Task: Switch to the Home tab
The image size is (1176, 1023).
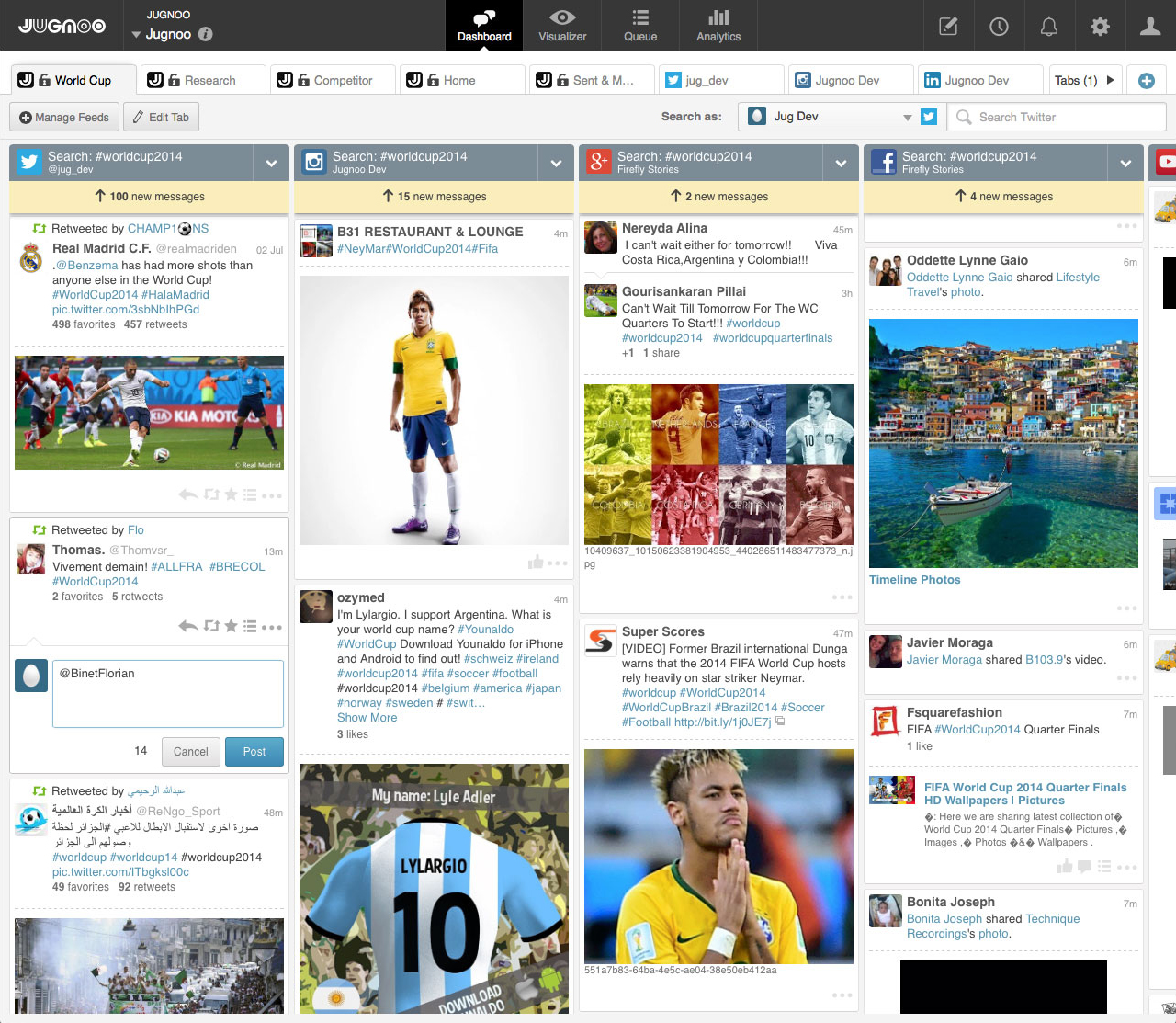Action: coord(462,80)
